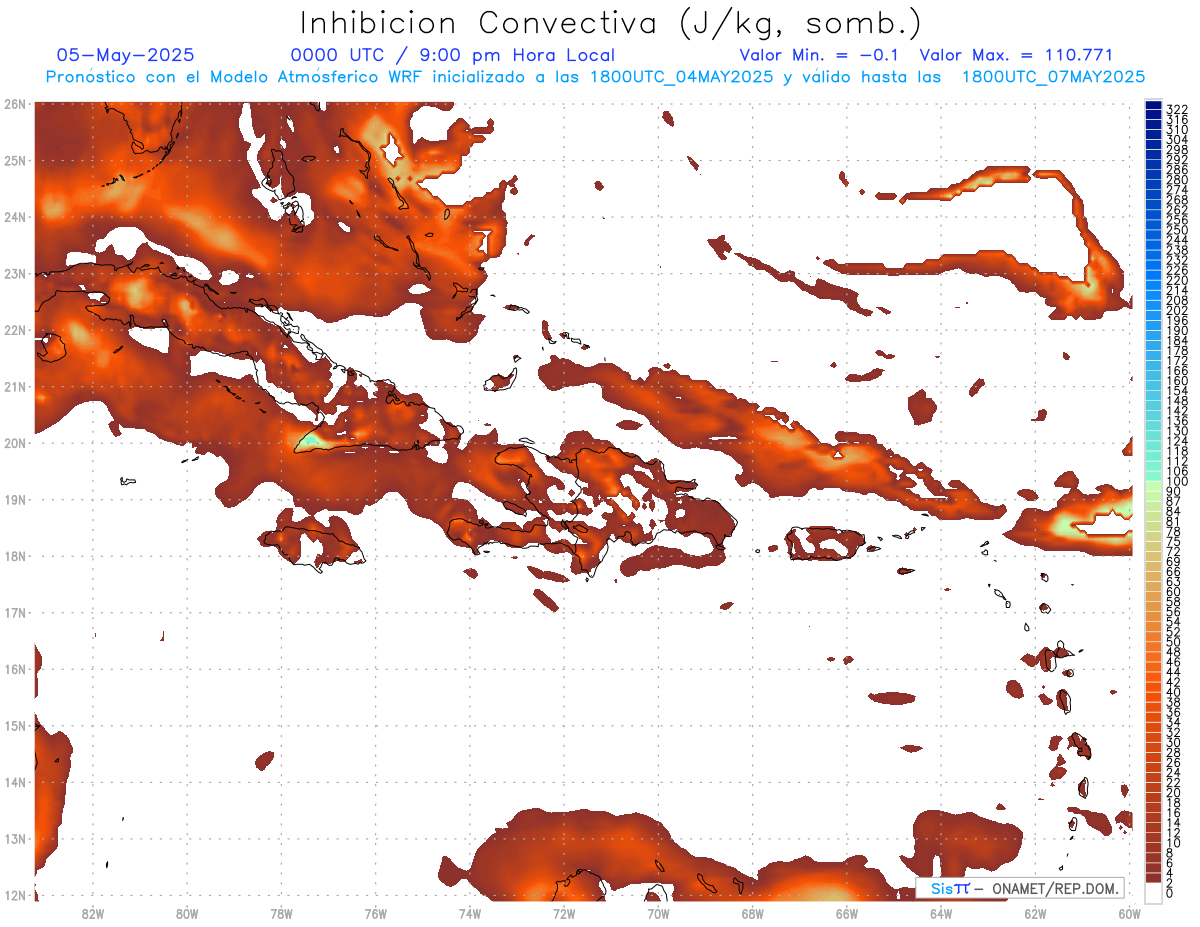Click the '24N' latitude label
1200x927 pixels.
coord(15,217)
